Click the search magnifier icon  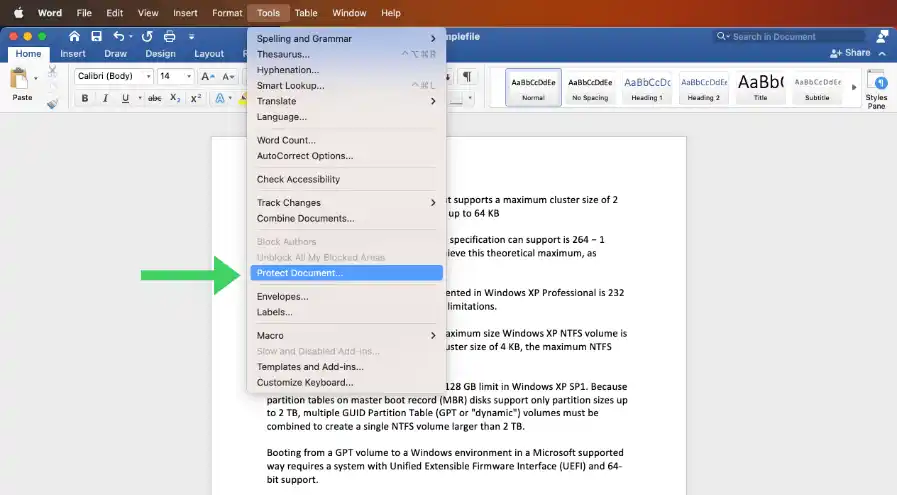[721, 36]
